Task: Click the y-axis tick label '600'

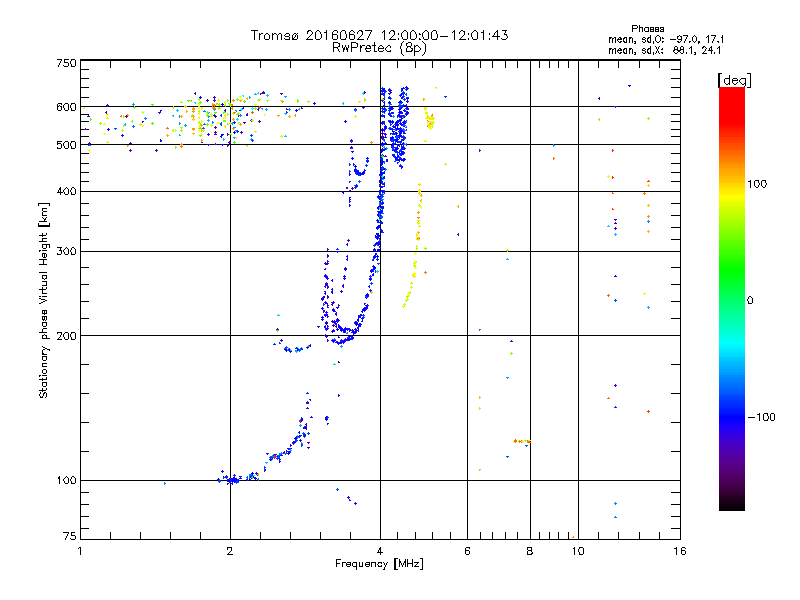Action: pyautogui.click(x=66, y=107)
